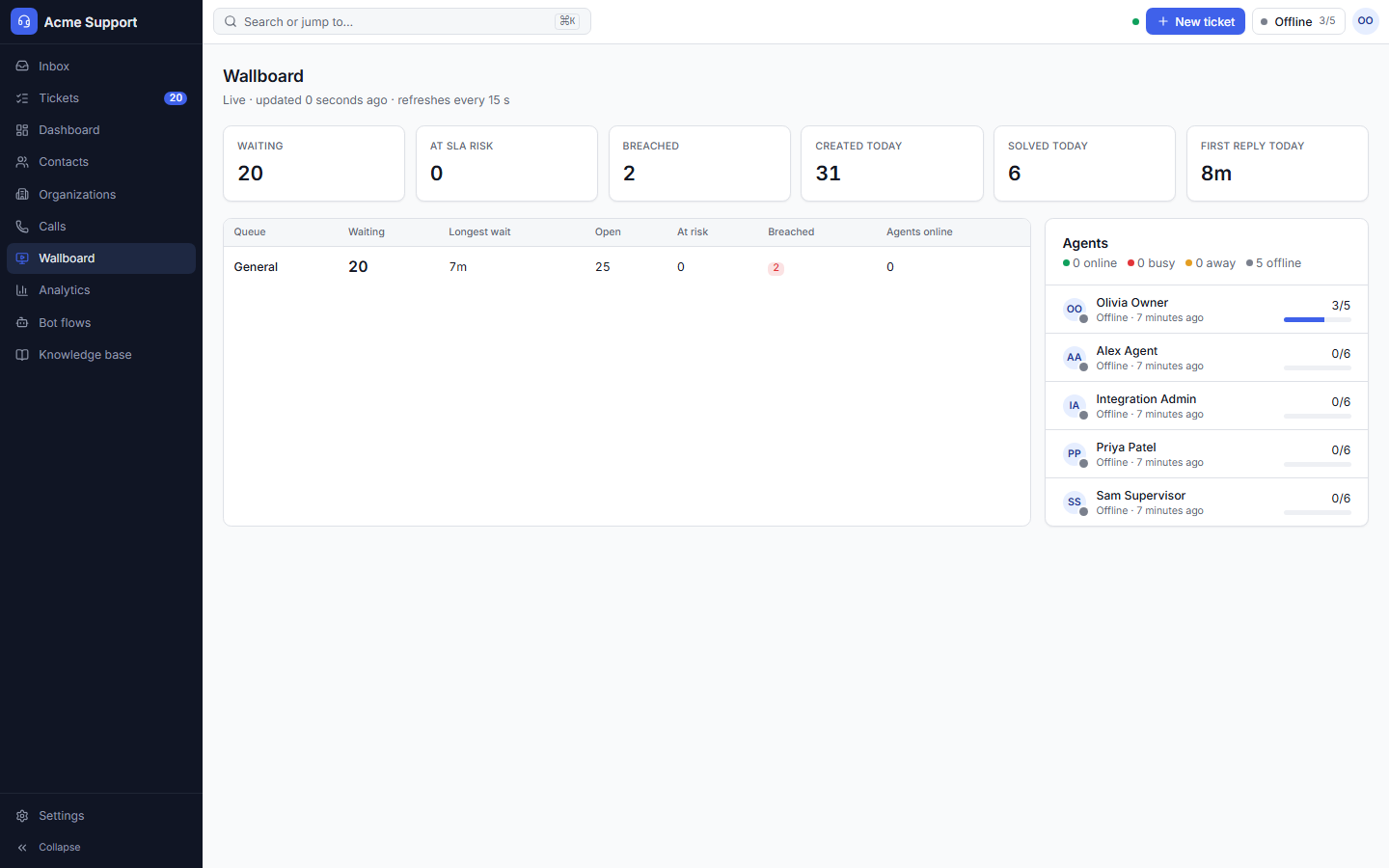Click the Knowledge base book icon

22,355
